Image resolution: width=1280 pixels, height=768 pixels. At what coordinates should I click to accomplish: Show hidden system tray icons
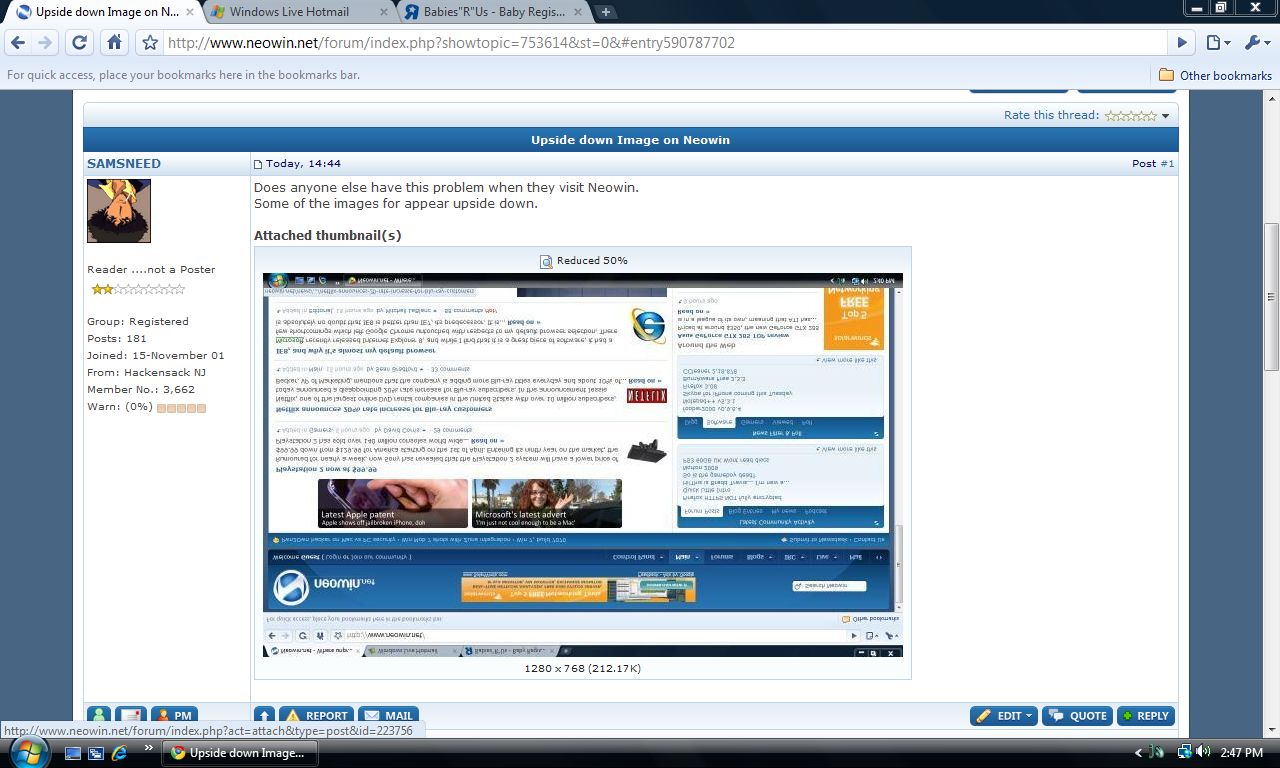coord(1138,753)
